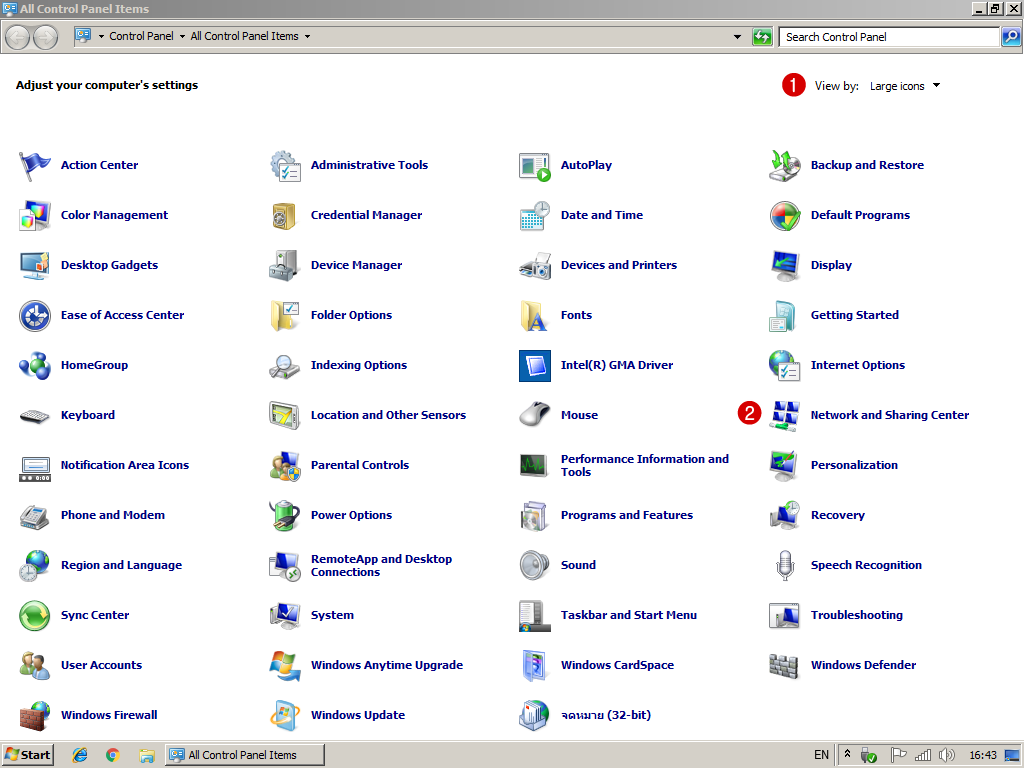Open the Windows Firewall brick wall icon
Image resolution: width=1024 pixels, height=768 pixels.
tap(35, 716)
